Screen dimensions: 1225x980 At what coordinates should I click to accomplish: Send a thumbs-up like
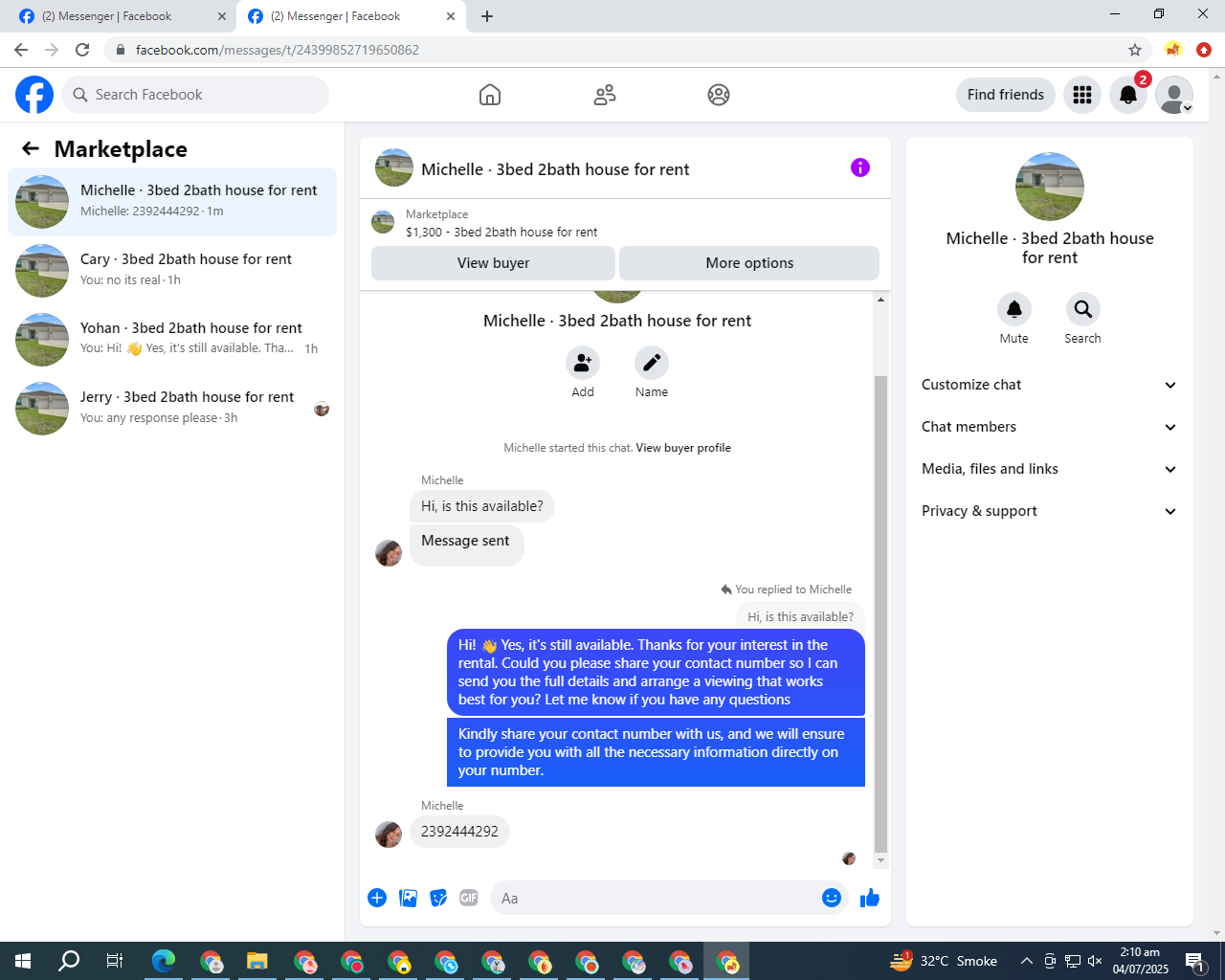(870, 898)
